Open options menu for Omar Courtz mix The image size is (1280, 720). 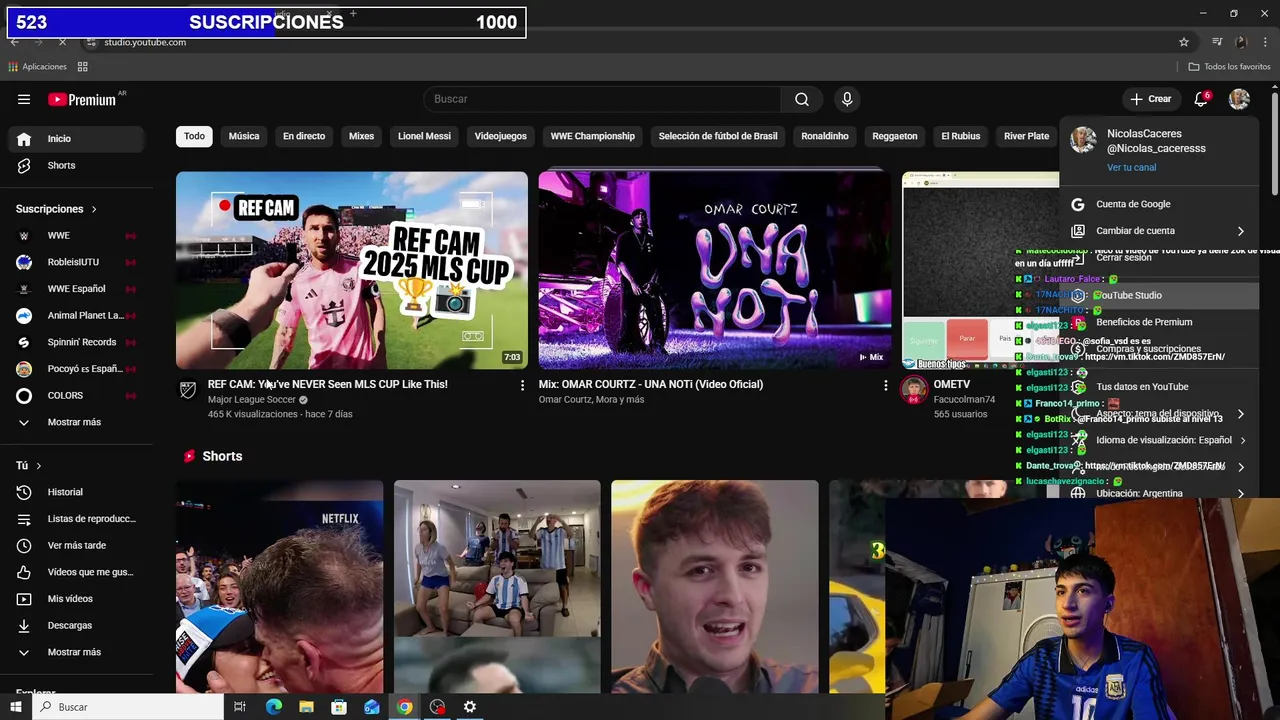click(x=885, y=385)
